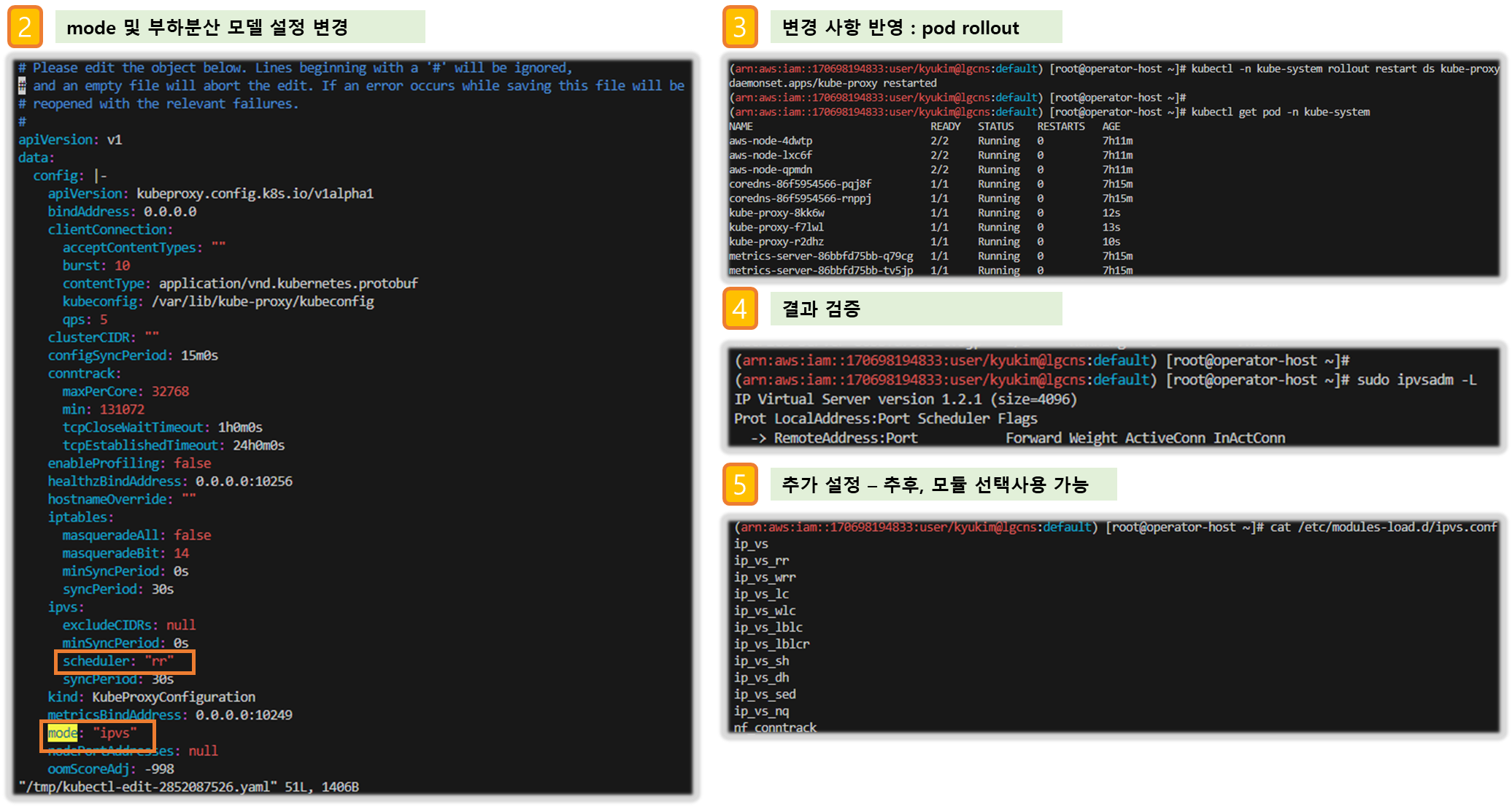The width and height of the screenshot is (1512, 807).
Task: Click the orange step 3 badge
Action: pyautogui.click(x=739, y=27)
